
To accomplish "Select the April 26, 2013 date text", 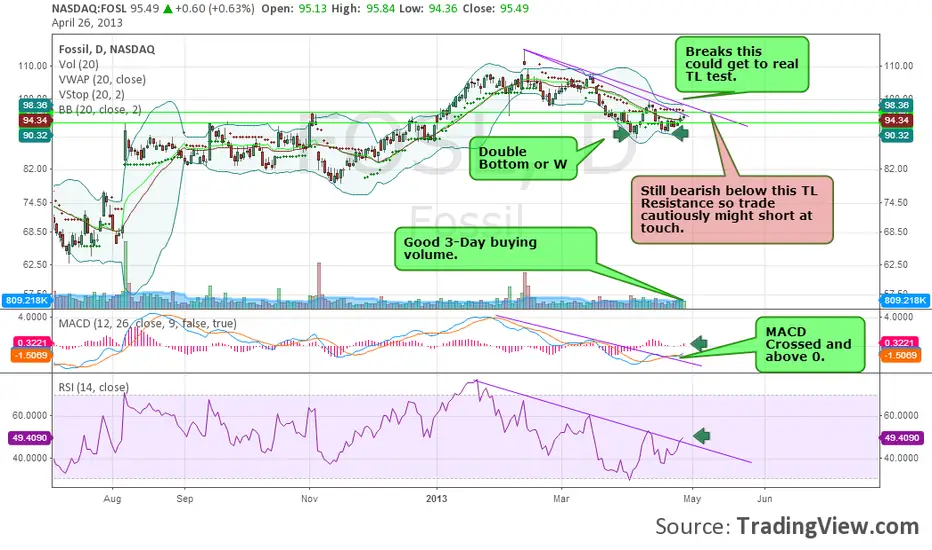I will (x=87, y=23).
